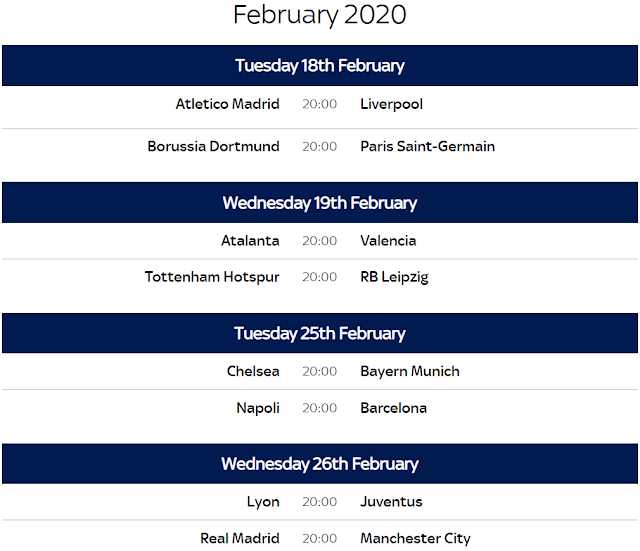640x551 pixels.
Task: Open the Liverpool team link
Action: coord(391,104)
